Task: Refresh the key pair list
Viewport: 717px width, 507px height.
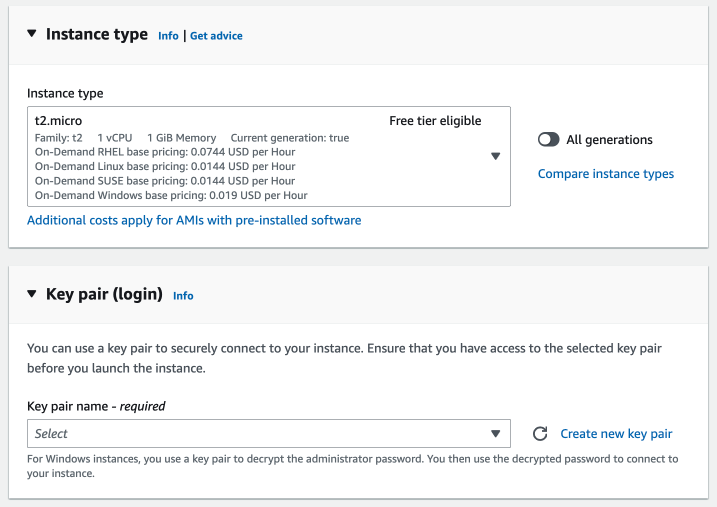Action: (540, 434)
